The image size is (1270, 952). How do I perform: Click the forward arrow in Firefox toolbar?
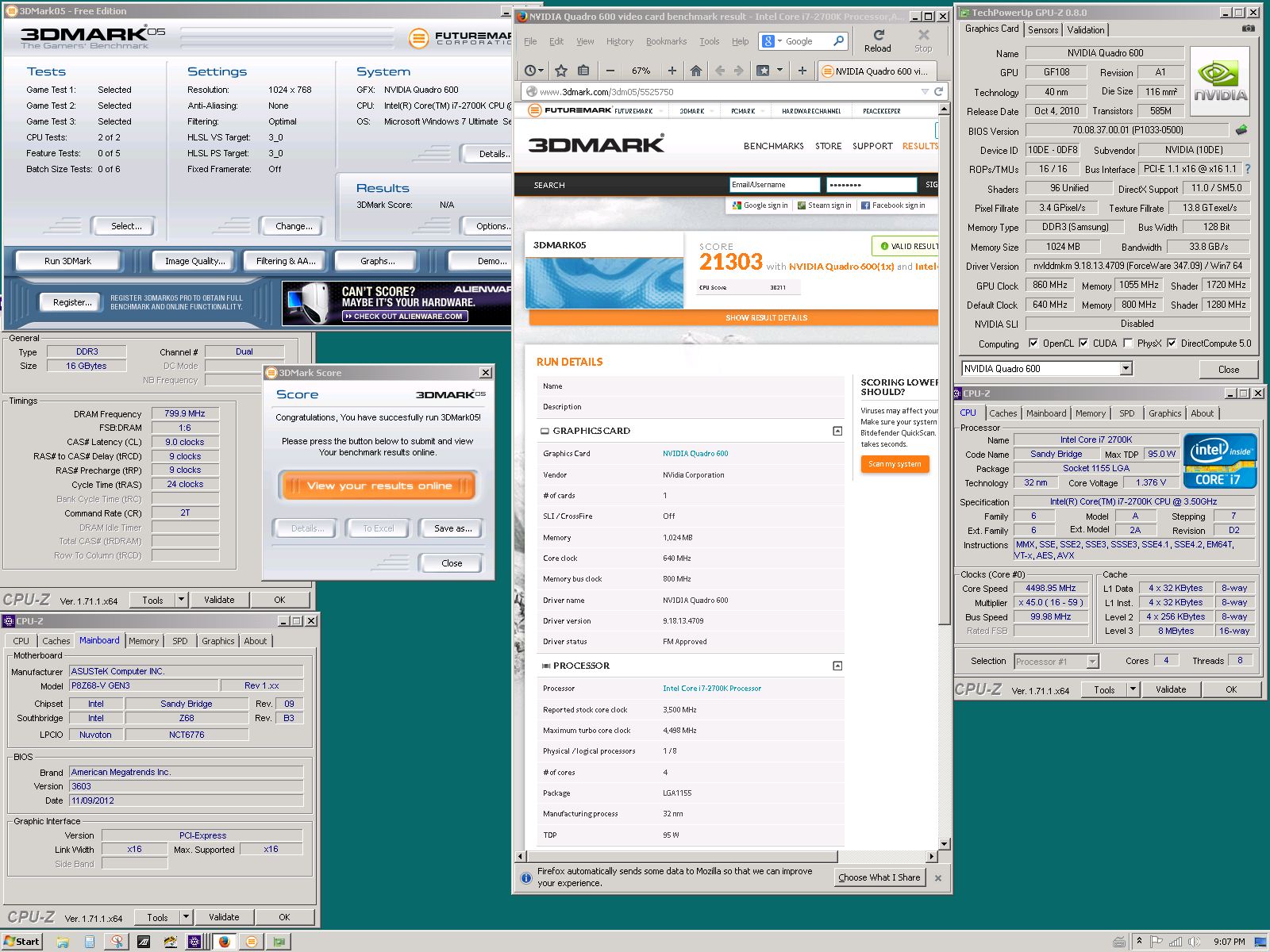click(739, 71)
